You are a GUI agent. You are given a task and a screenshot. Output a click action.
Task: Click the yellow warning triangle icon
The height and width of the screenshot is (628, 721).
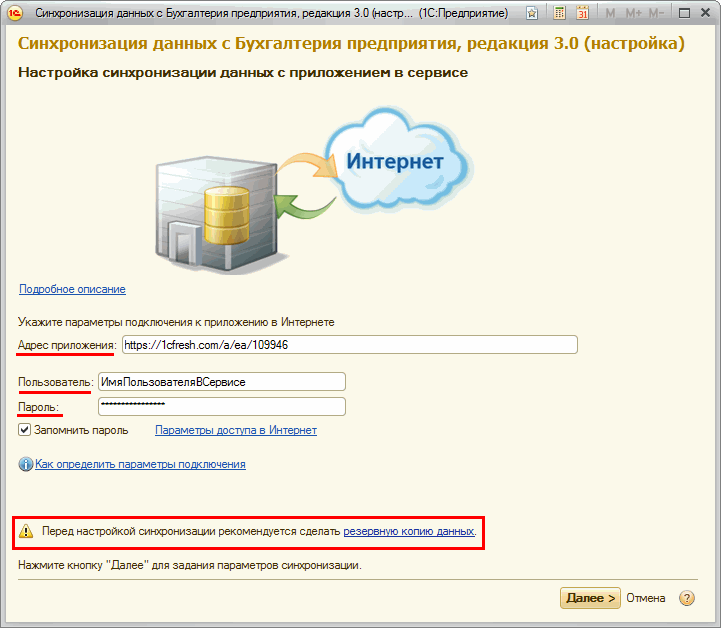pyautogui.click(x=26, y=532)
